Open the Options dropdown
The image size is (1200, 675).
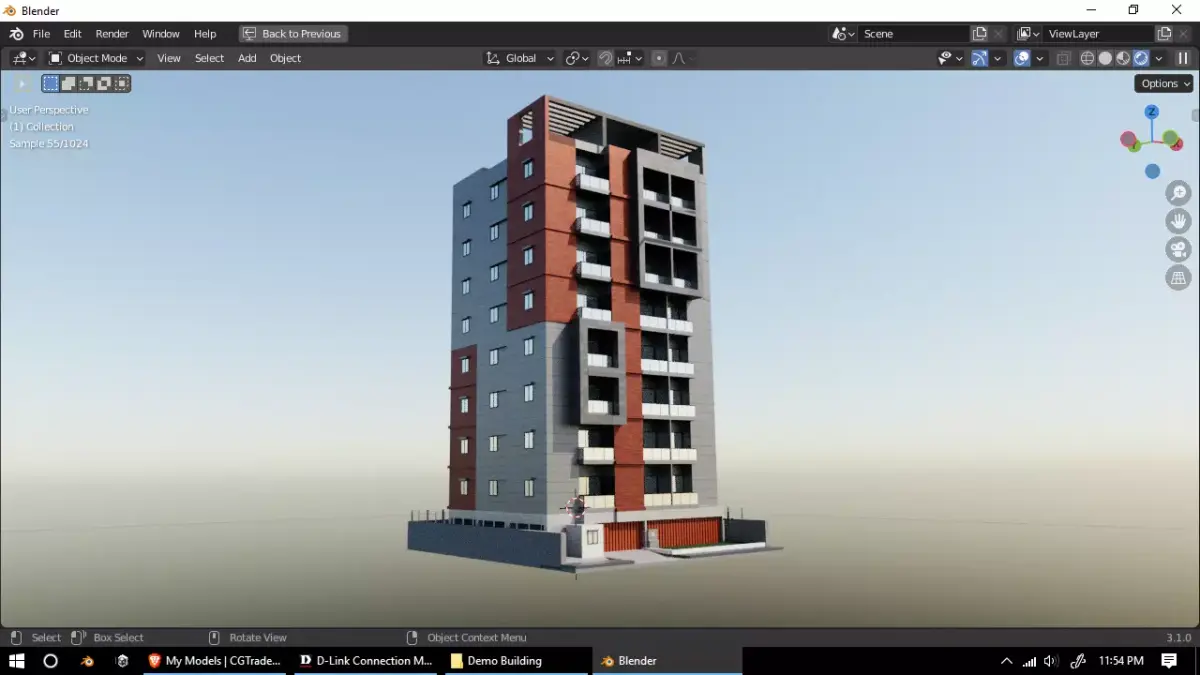click(1165, 84)
